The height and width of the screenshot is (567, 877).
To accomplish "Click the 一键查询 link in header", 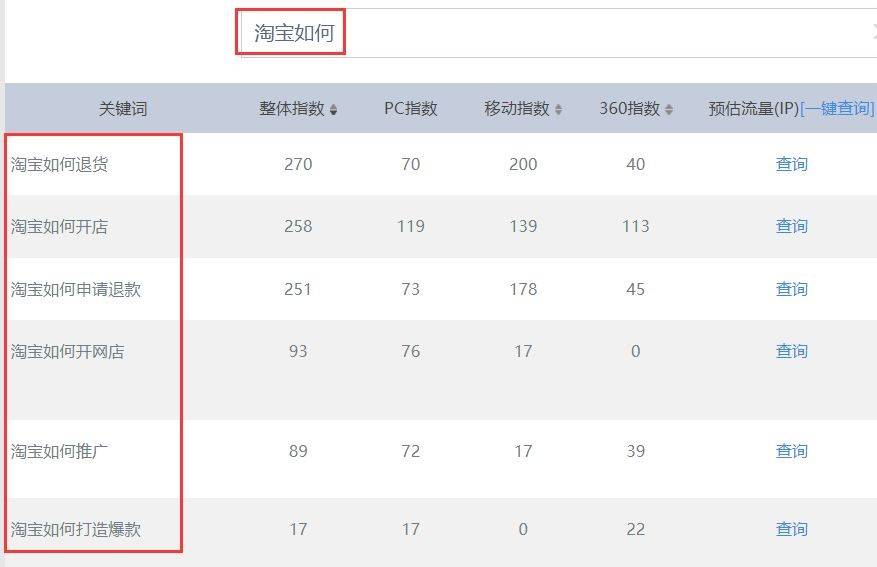I will [x=837, y=108].
